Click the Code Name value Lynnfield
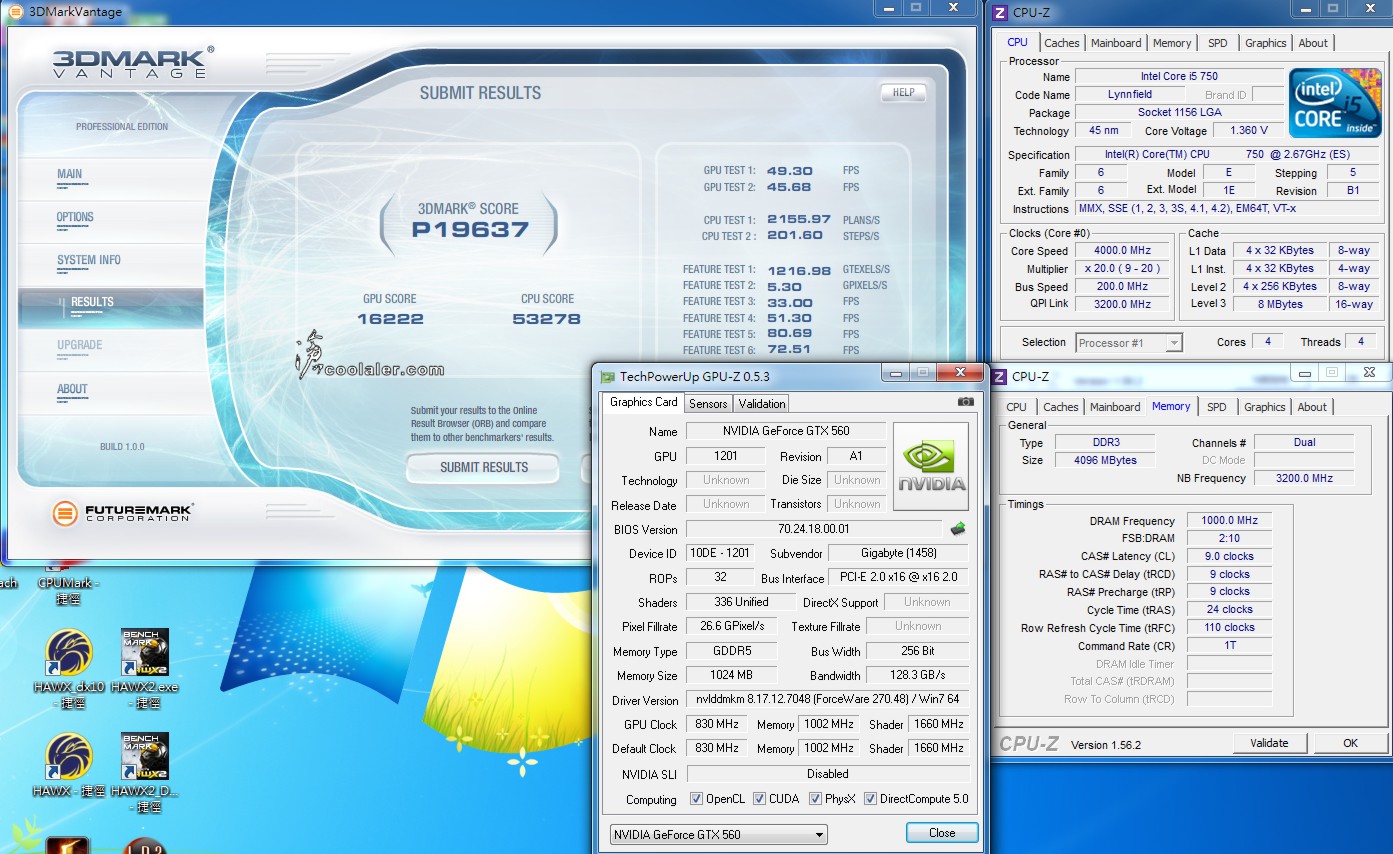Viewport: 1393px width, 854px height. pyautogui.click(x=1129, y=94)
